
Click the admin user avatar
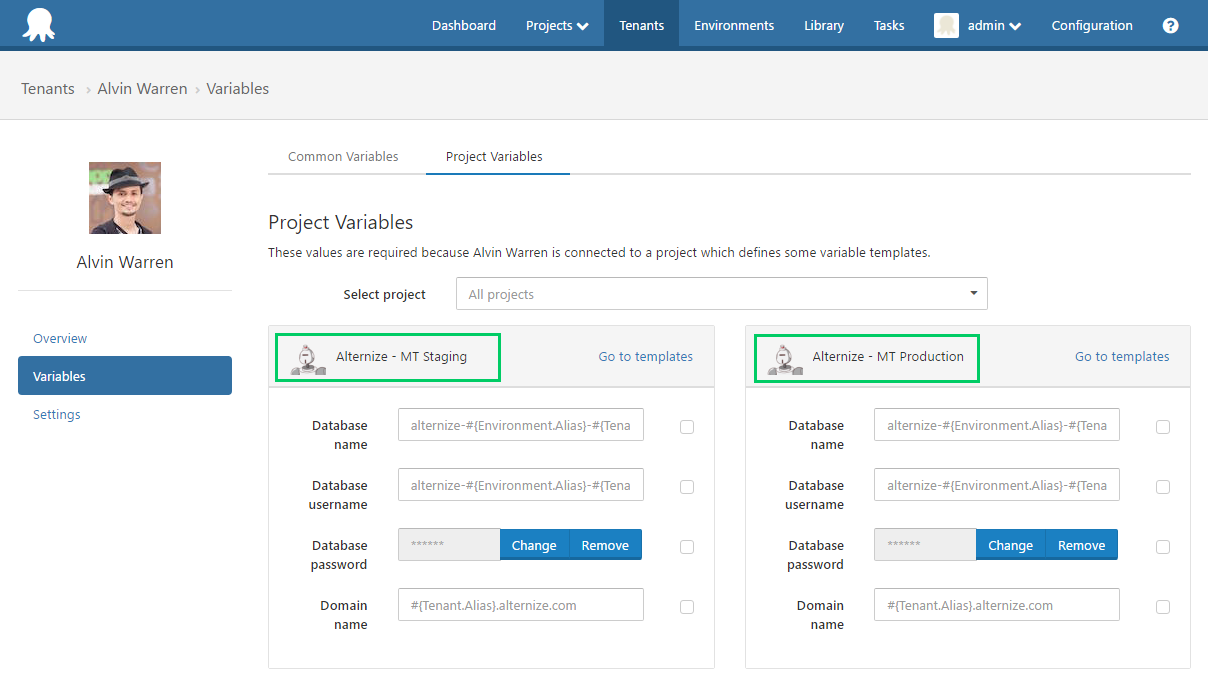coord(946,25)
